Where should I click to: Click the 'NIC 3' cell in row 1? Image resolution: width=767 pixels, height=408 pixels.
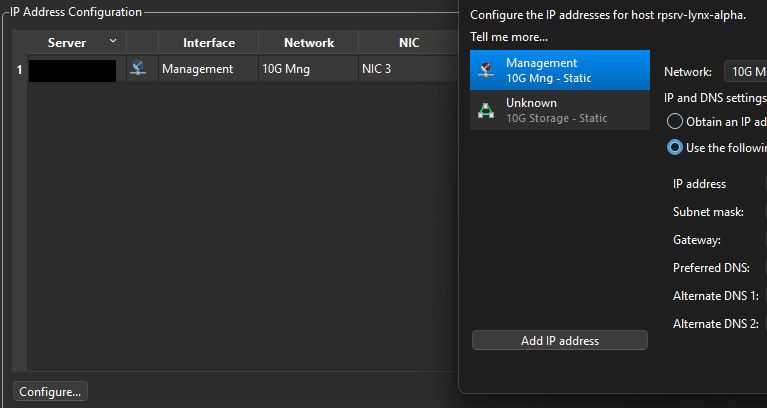376,70
